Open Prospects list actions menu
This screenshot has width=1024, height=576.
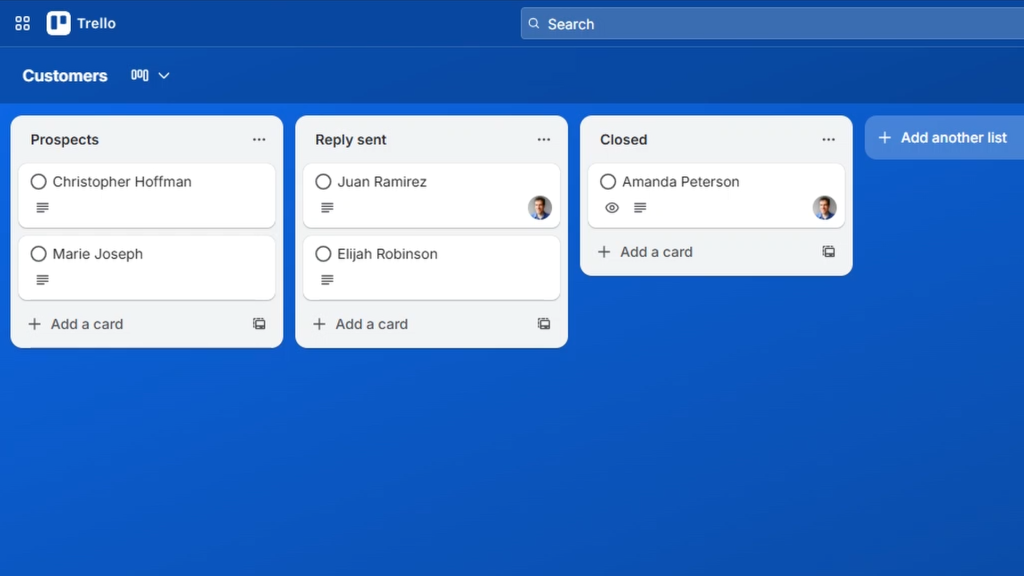click(x=259, y=140)
